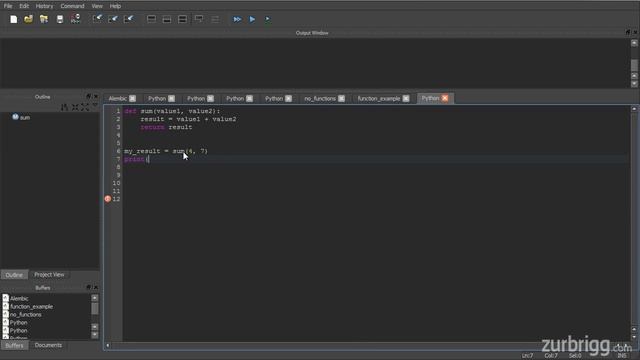Image resolution: width=640 pixels, height=360 pixels.
Task: Open the History menu
Action: pyautogui.click(x=44, y=6)
